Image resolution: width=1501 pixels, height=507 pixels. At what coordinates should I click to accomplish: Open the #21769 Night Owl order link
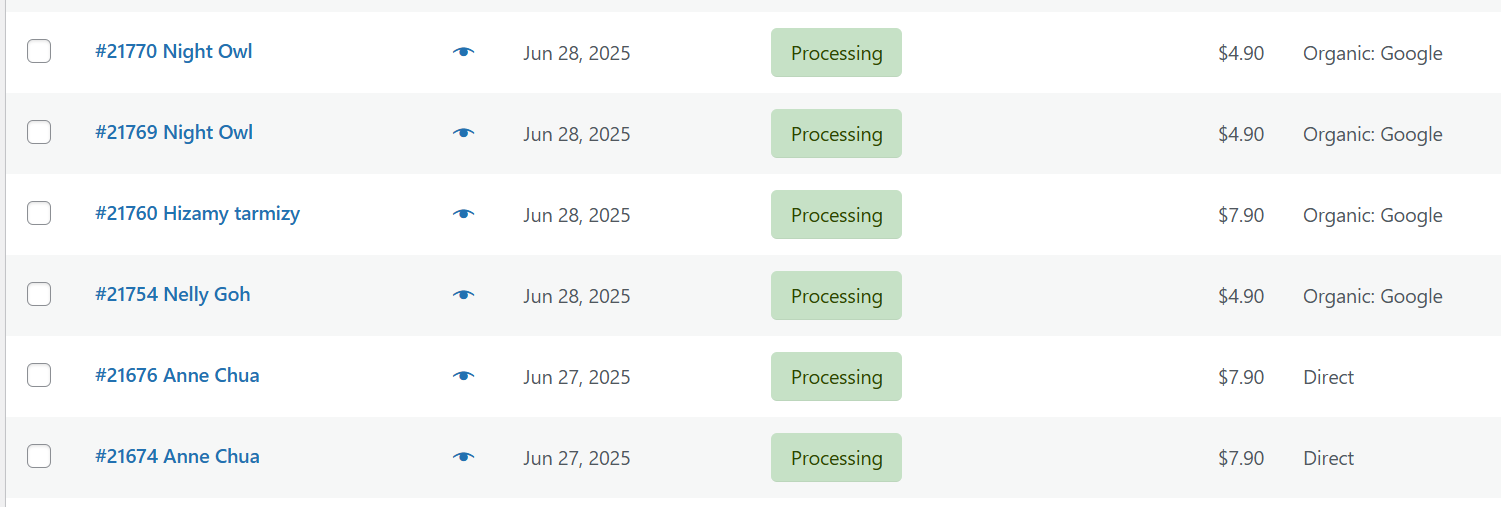(174, 132)
